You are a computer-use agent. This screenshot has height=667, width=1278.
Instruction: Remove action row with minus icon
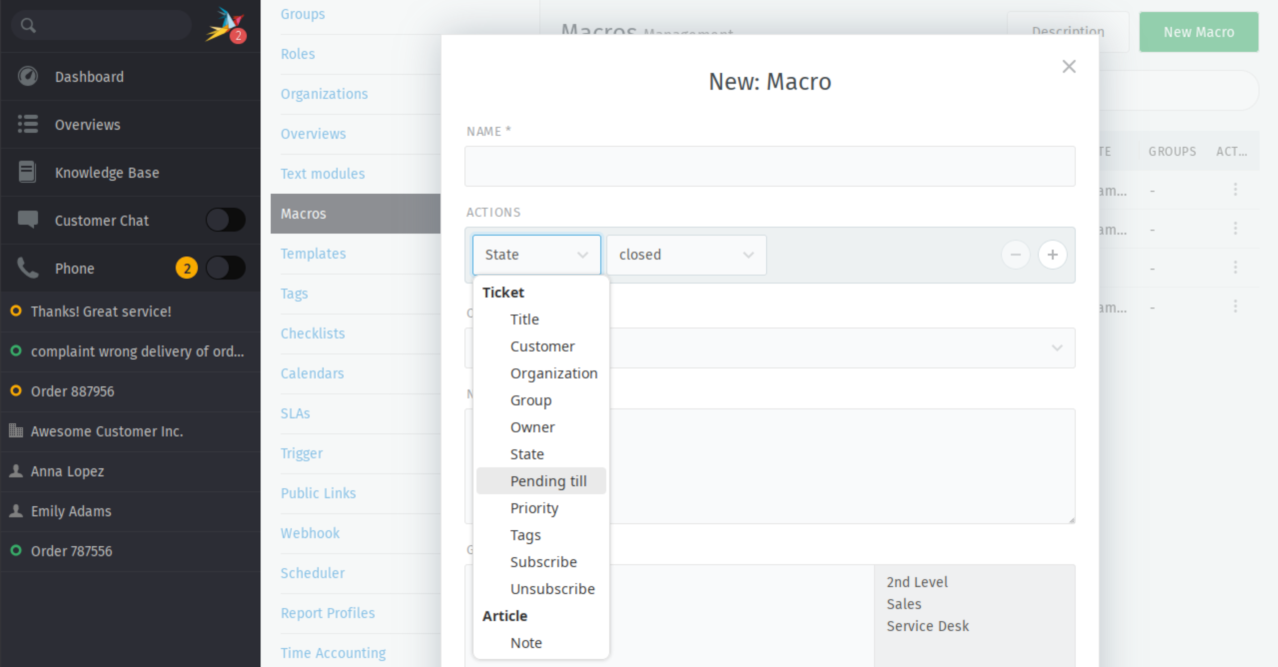click(x=1015, y=255)
